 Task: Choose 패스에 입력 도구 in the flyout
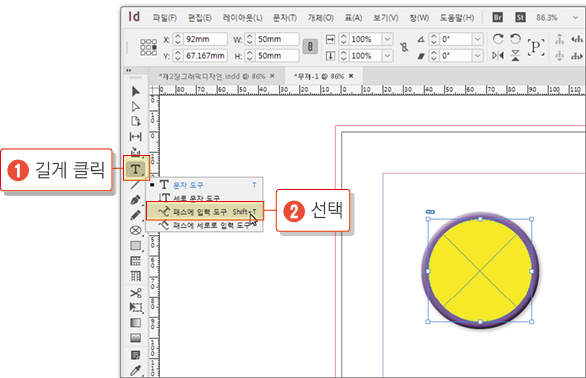point(204,212)
